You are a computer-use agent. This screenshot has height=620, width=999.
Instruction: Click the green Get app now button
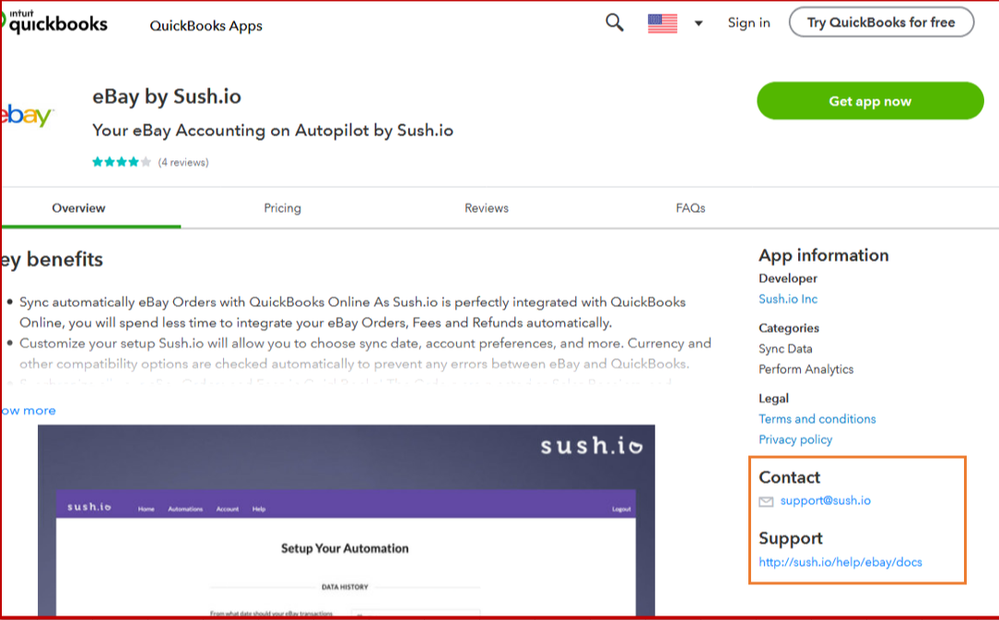(870, 101)
